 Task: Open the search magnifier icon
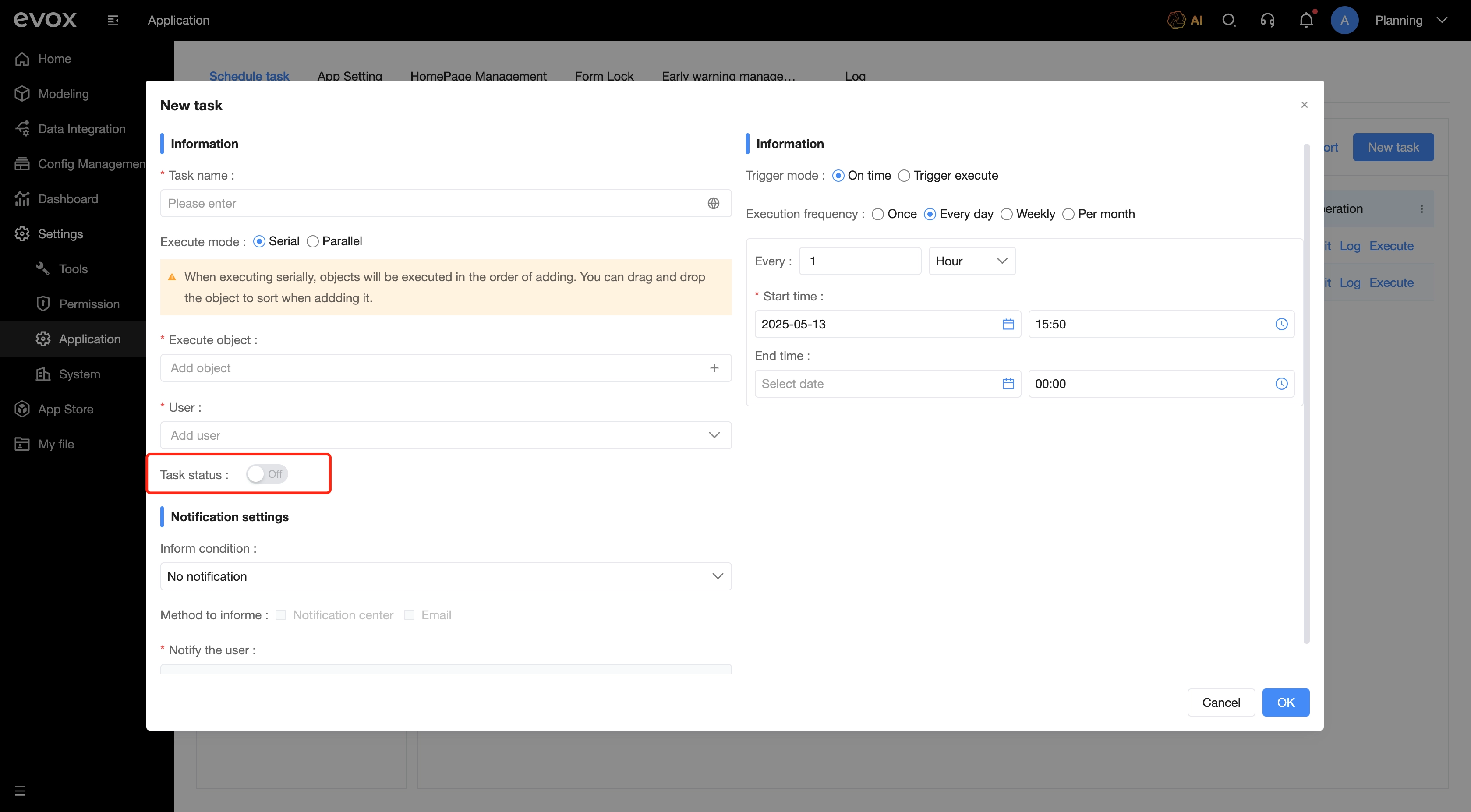click(x=1229, y=21)
